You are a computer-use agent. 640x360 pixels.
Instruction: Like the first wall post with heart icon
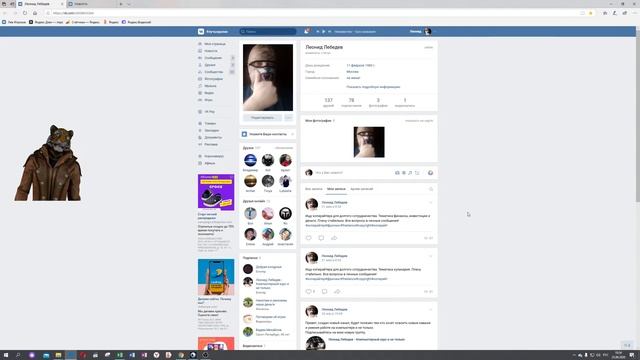point(309,238)
